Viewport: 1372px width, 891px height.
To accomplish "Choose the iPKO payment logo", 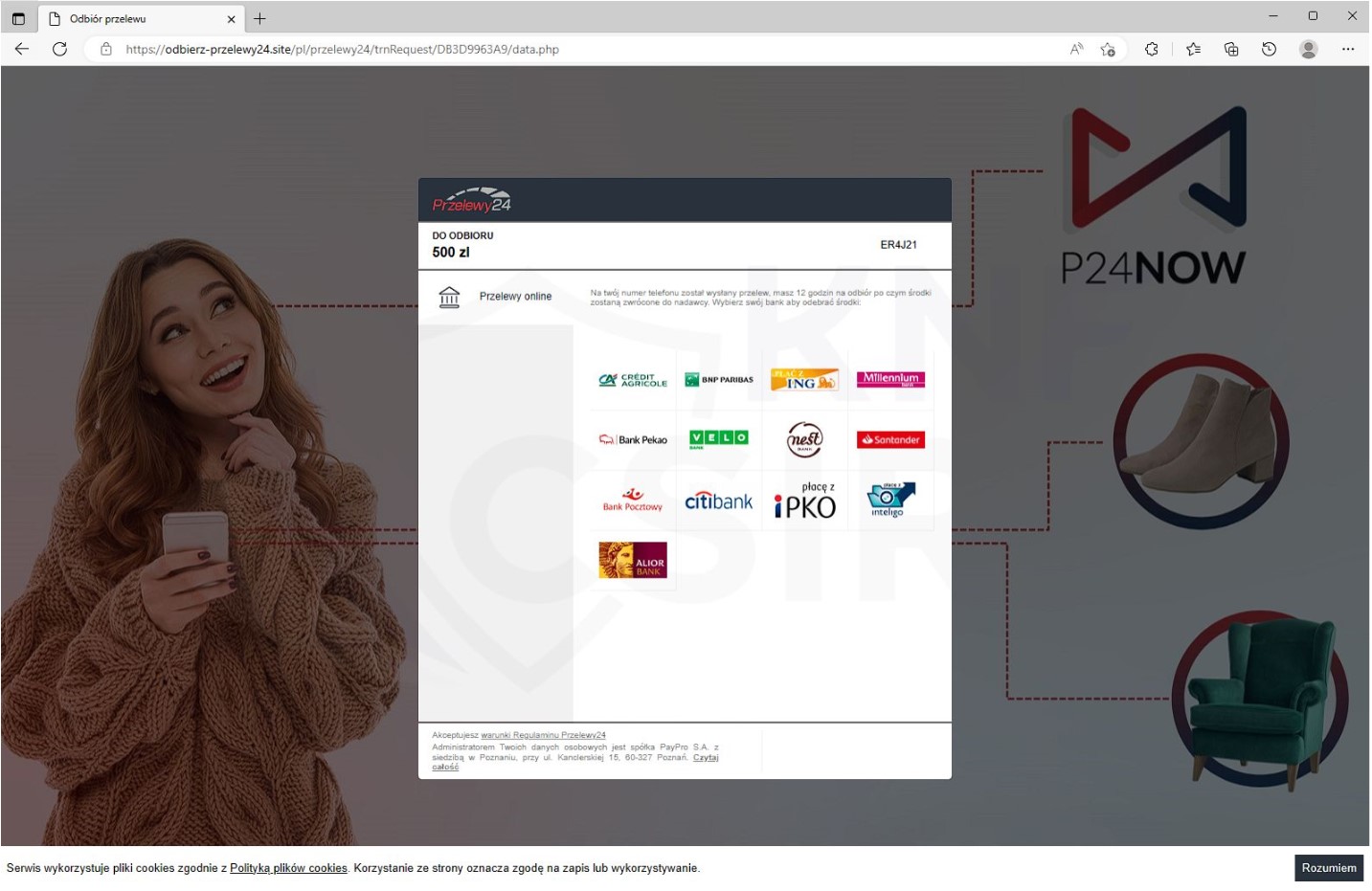I will click(804, 501).
